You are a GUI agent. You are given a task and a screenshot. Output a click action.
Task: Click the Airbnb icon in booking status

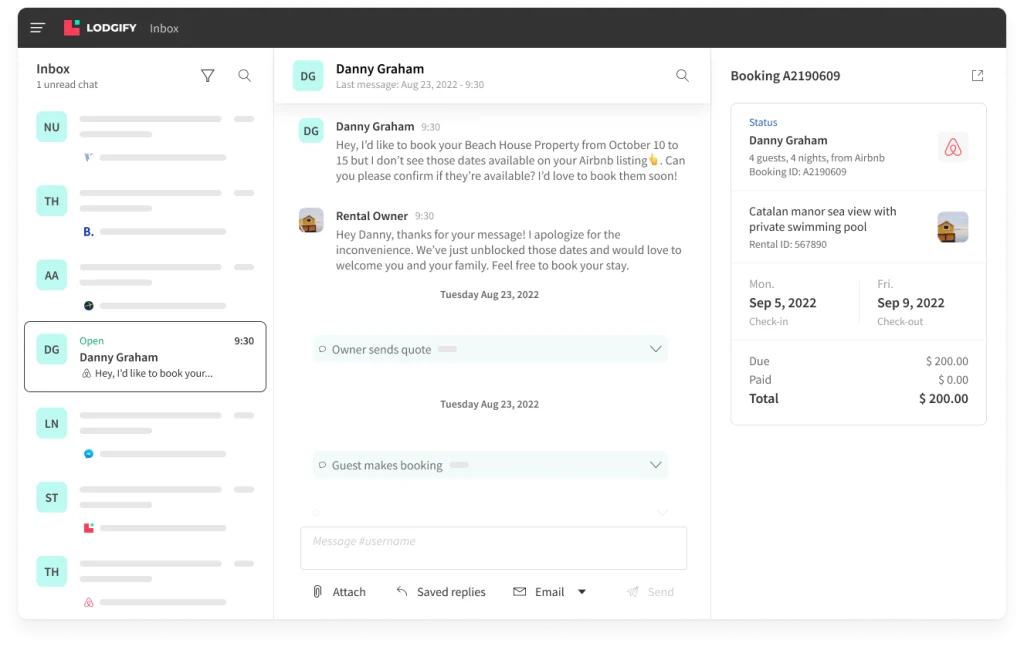tap(952, 148)
